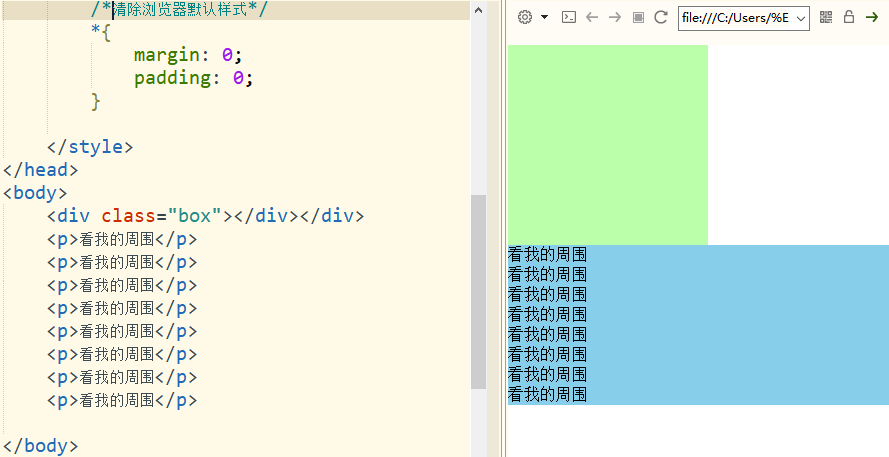The height and width of the screenshot is (457, 889).
Task: Click the "class" attribute in the div
Action: tap(129, 216)
